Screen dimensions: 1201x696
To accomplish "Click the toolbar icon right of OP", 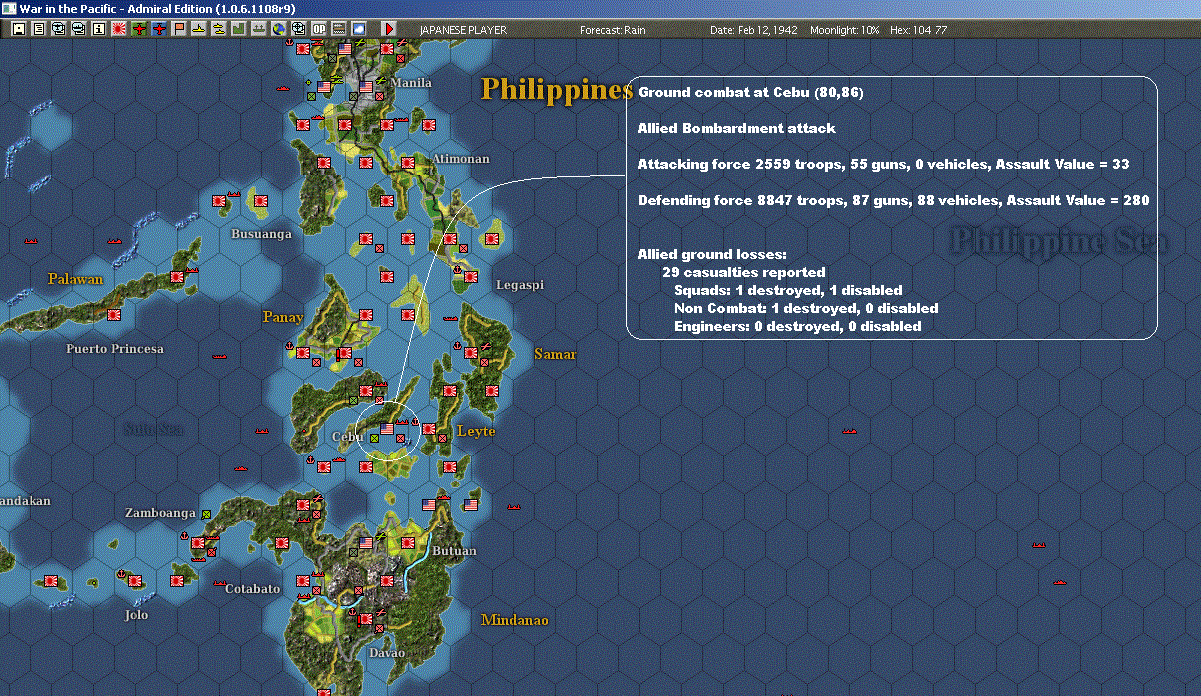I will (339, 29).
